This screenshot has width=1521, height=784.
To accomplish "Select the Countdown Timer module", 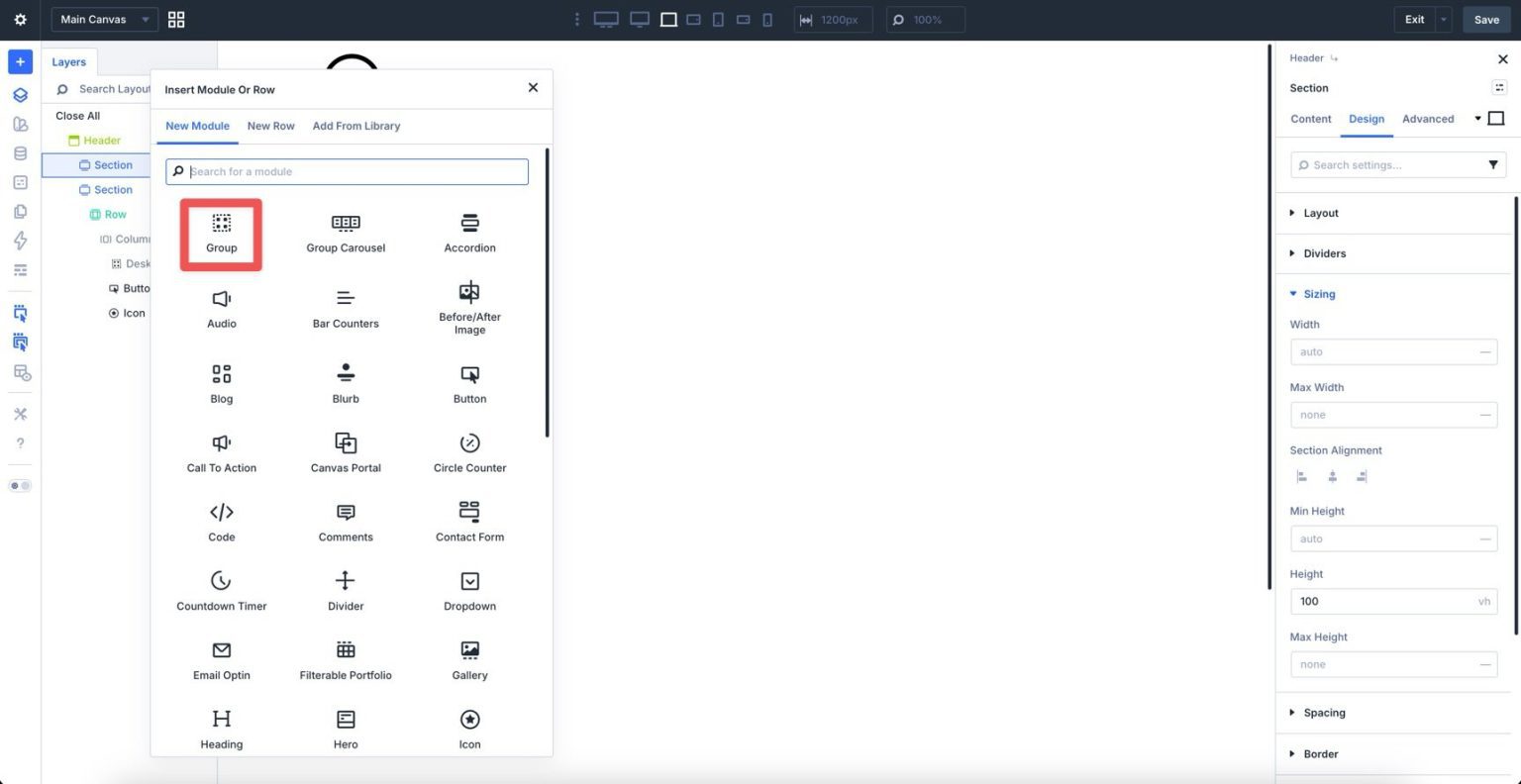I will click(x=222, y=592).
